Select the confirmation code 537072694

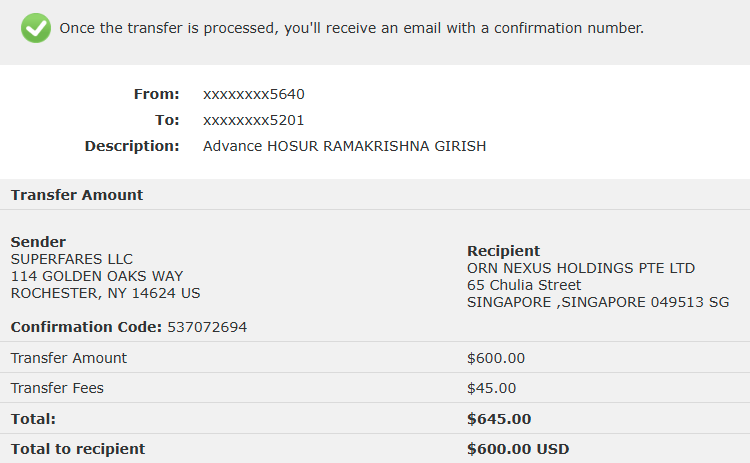(207, 327)
